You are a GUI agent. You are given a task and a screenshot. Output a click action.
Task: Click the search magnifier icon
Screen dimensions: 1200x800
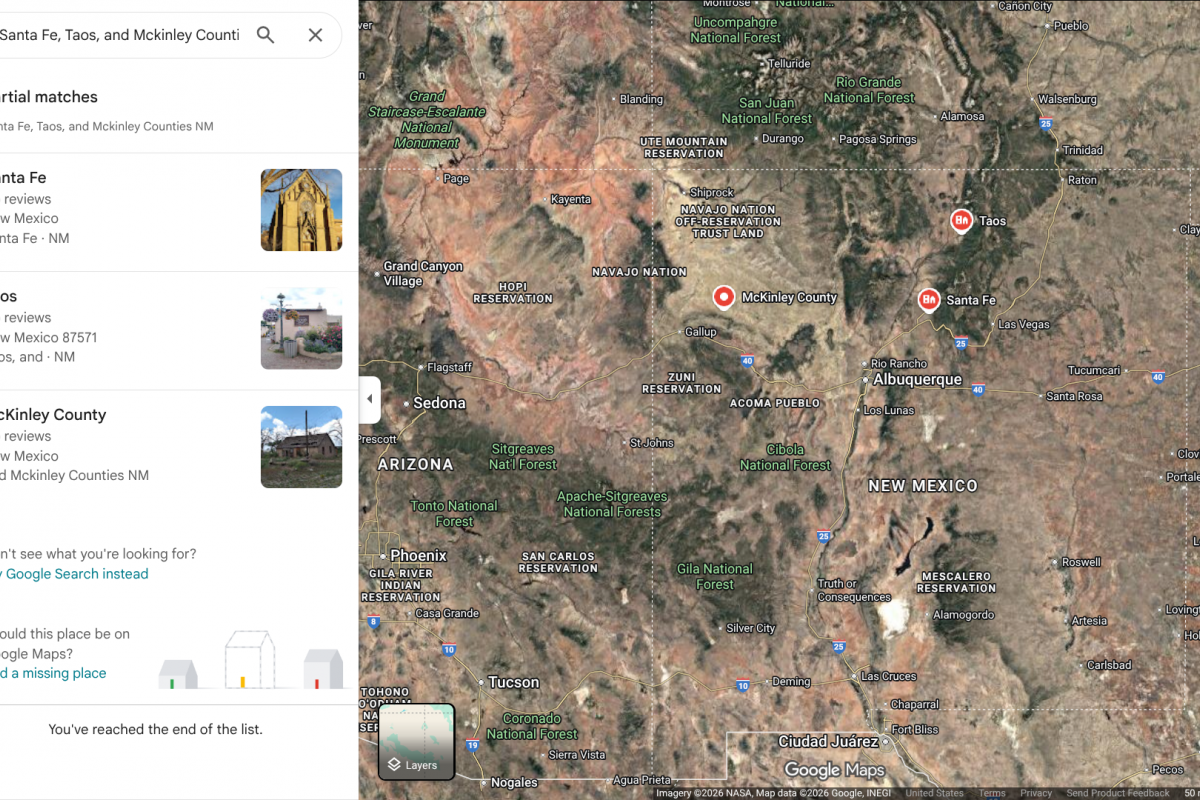[x=265, y=35]
